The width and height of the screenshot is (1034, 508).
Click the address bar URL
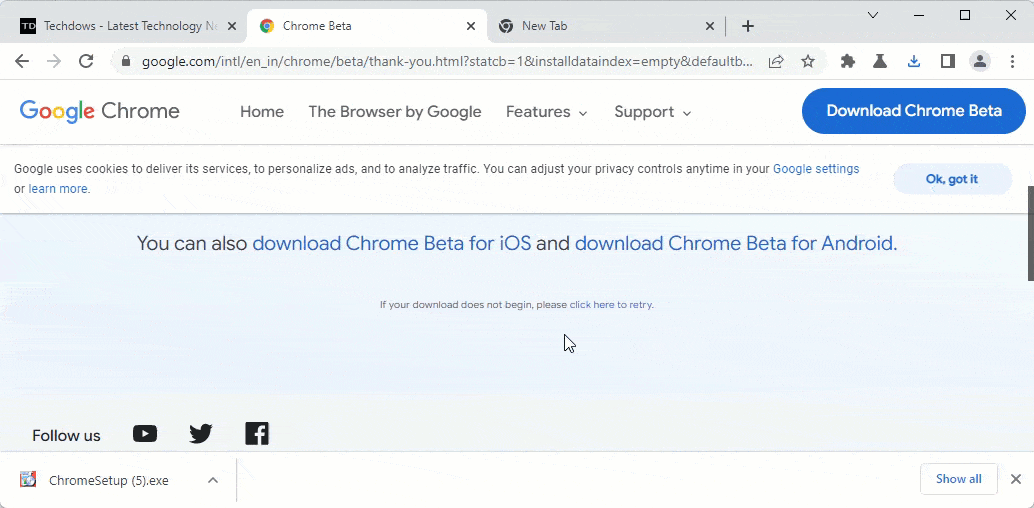[447, 62]
